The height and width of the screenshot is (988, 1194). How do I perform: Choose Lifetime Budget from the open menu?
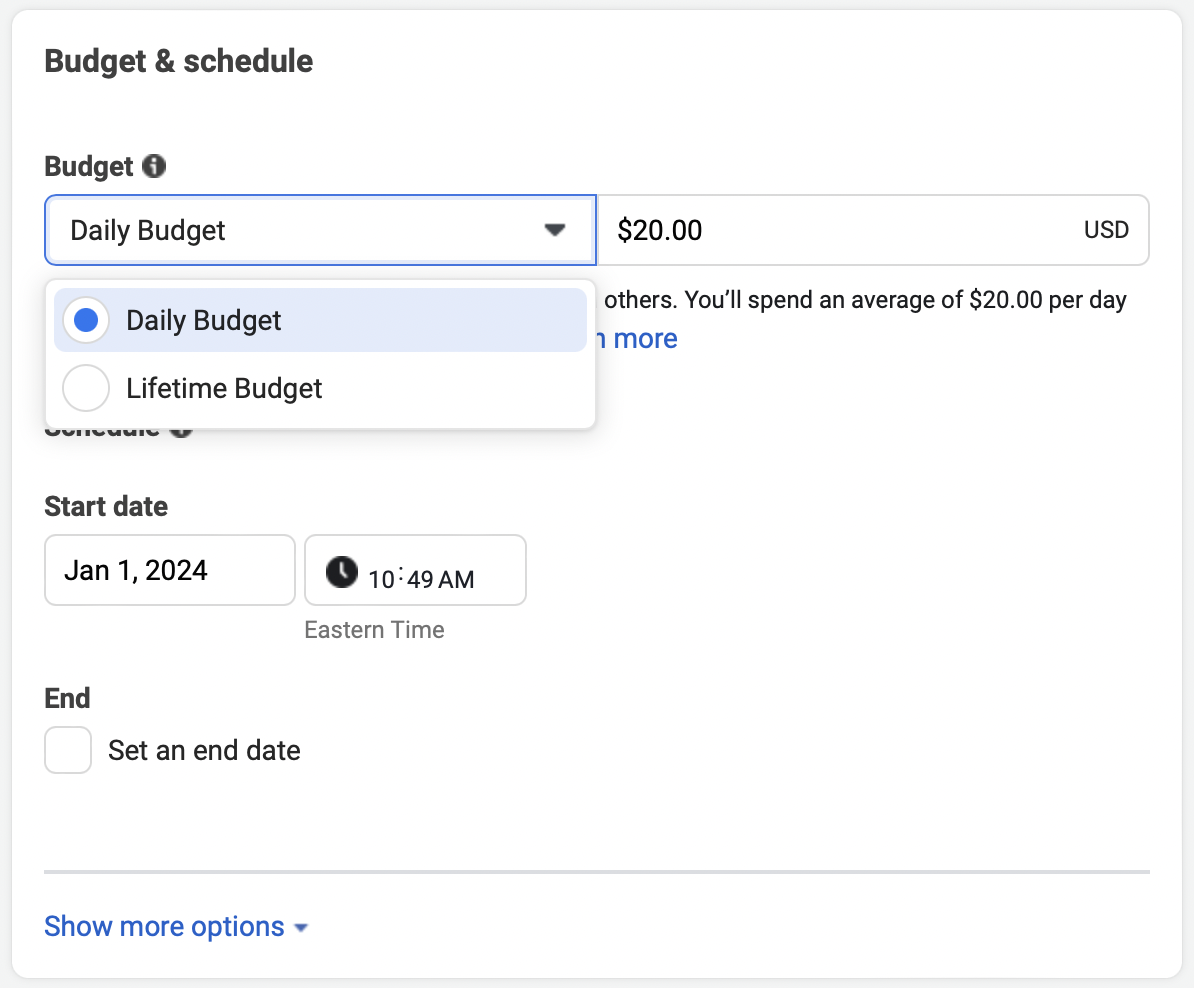tap(223, 388)
